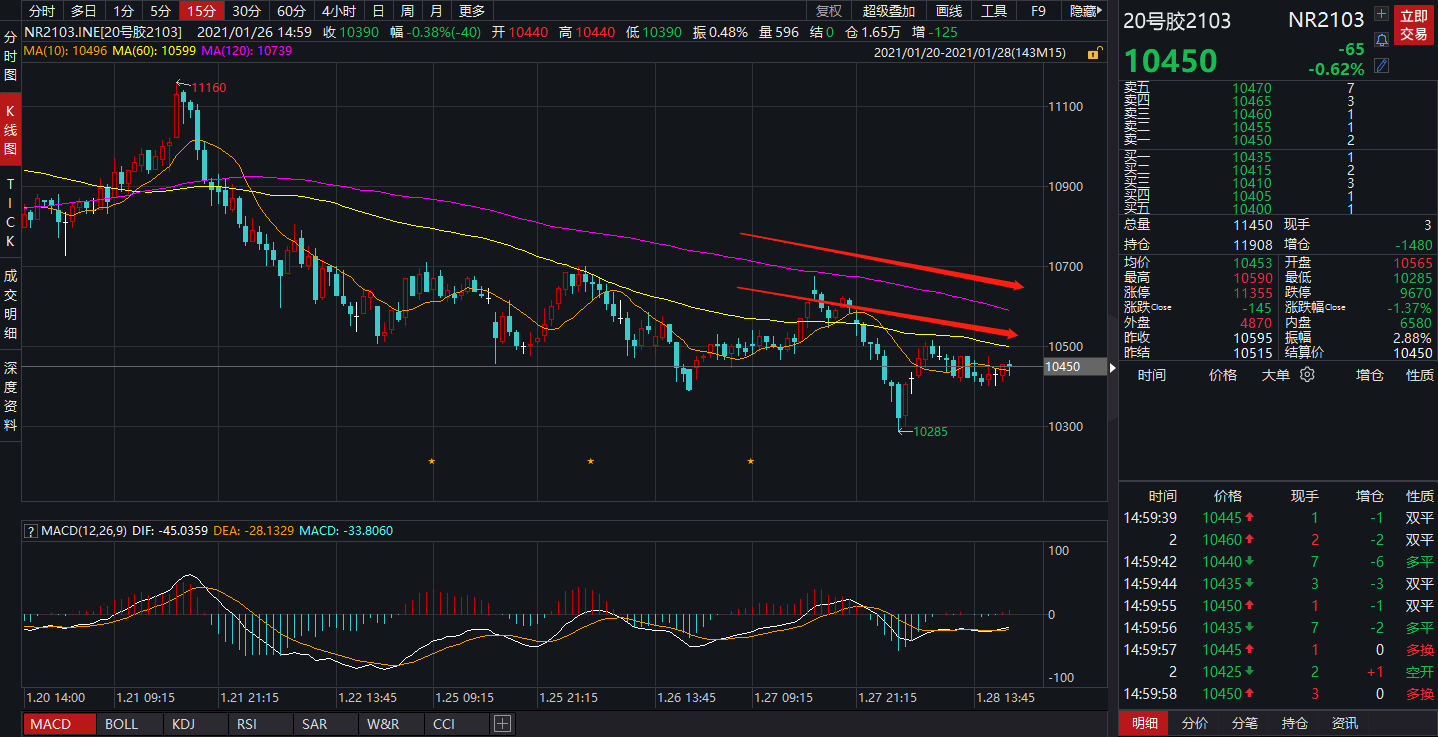Click the 卖五 ask price 10470

(x=1251, y=89)
